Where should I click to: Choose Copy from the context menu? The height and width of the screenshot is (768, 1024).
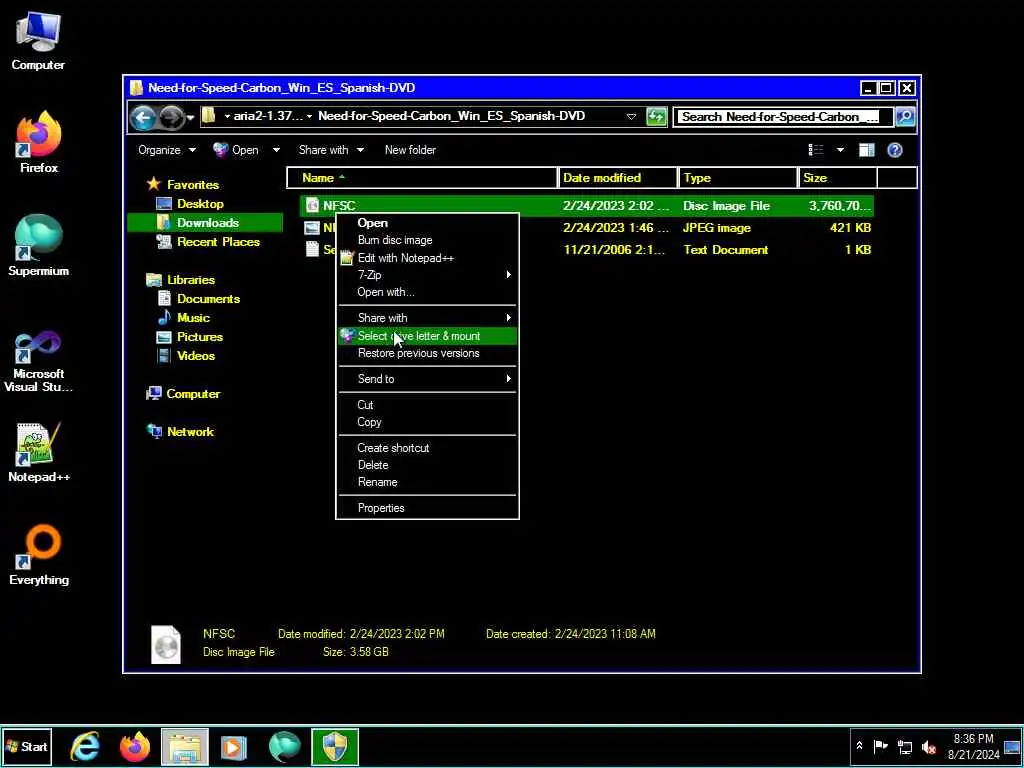tap(427, 422)
